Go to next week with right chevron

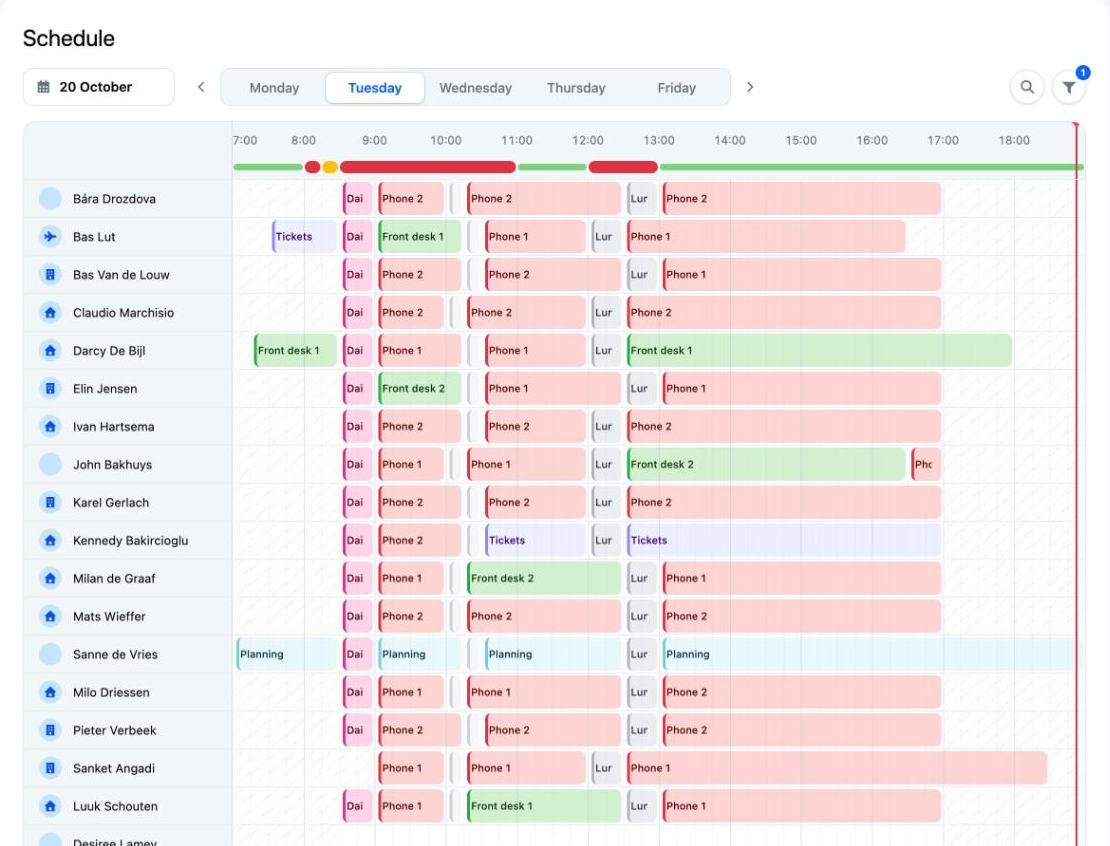750,87
